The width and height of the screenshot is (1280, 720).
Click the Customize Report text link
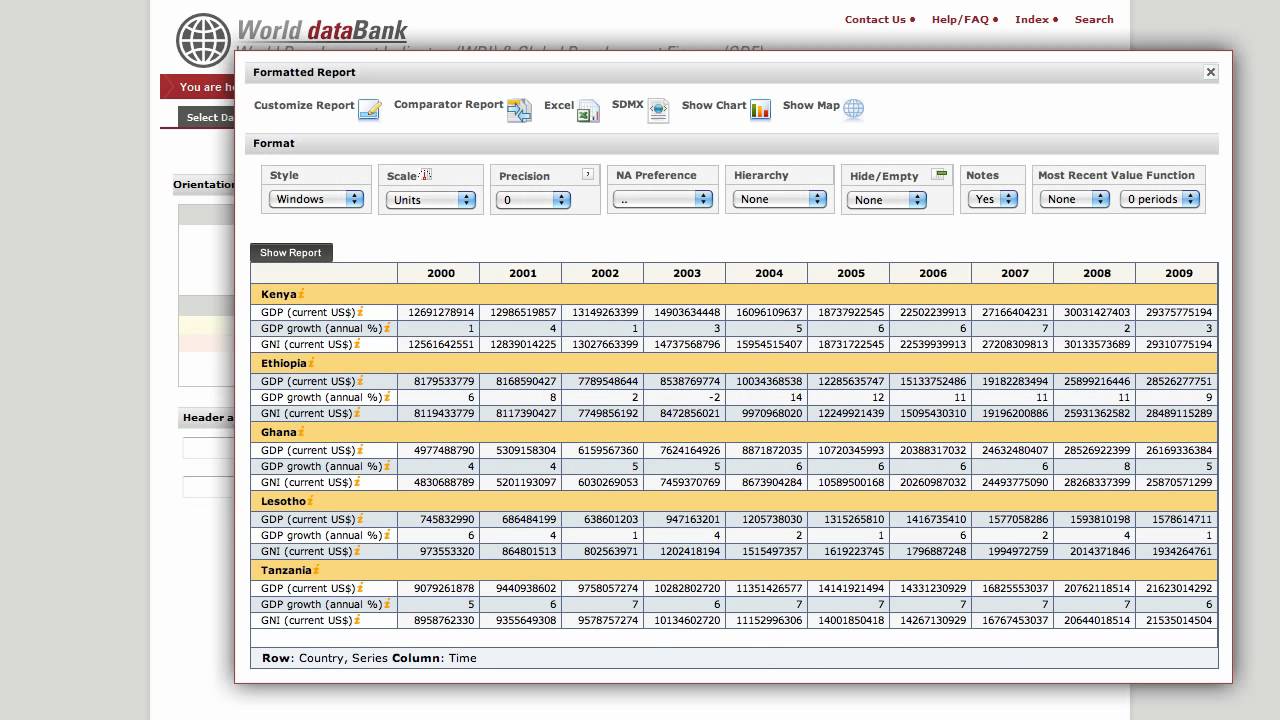click(x=304, y=105)
